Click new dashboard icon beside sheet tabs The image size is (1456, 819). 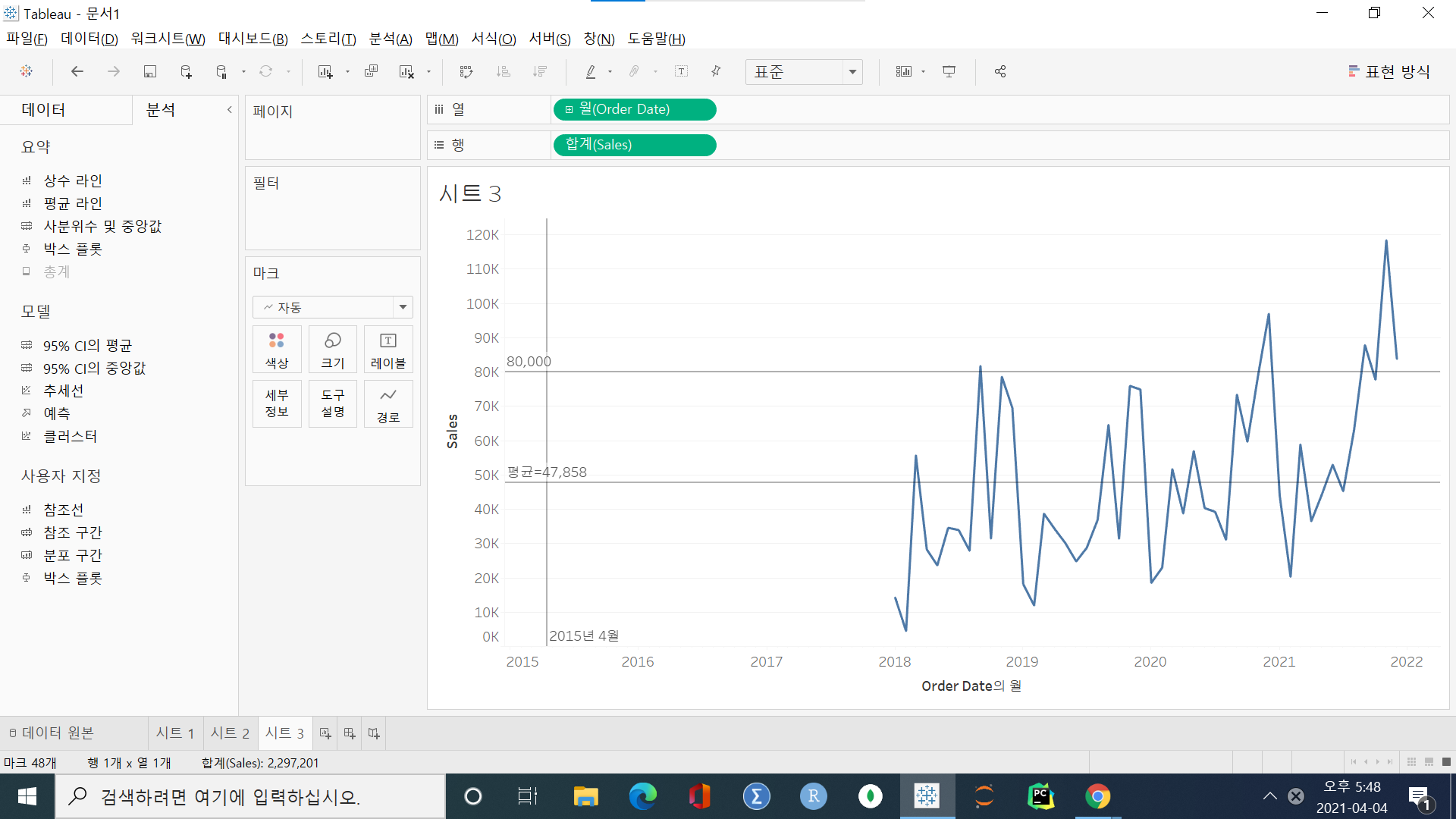point(350,733)
